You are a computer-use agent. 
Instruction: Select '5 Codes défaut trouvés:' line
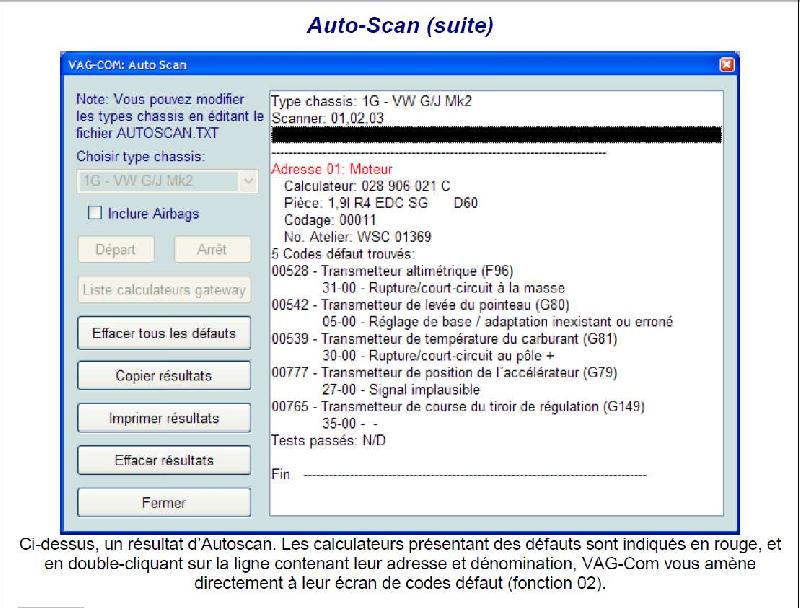[343, 254]
